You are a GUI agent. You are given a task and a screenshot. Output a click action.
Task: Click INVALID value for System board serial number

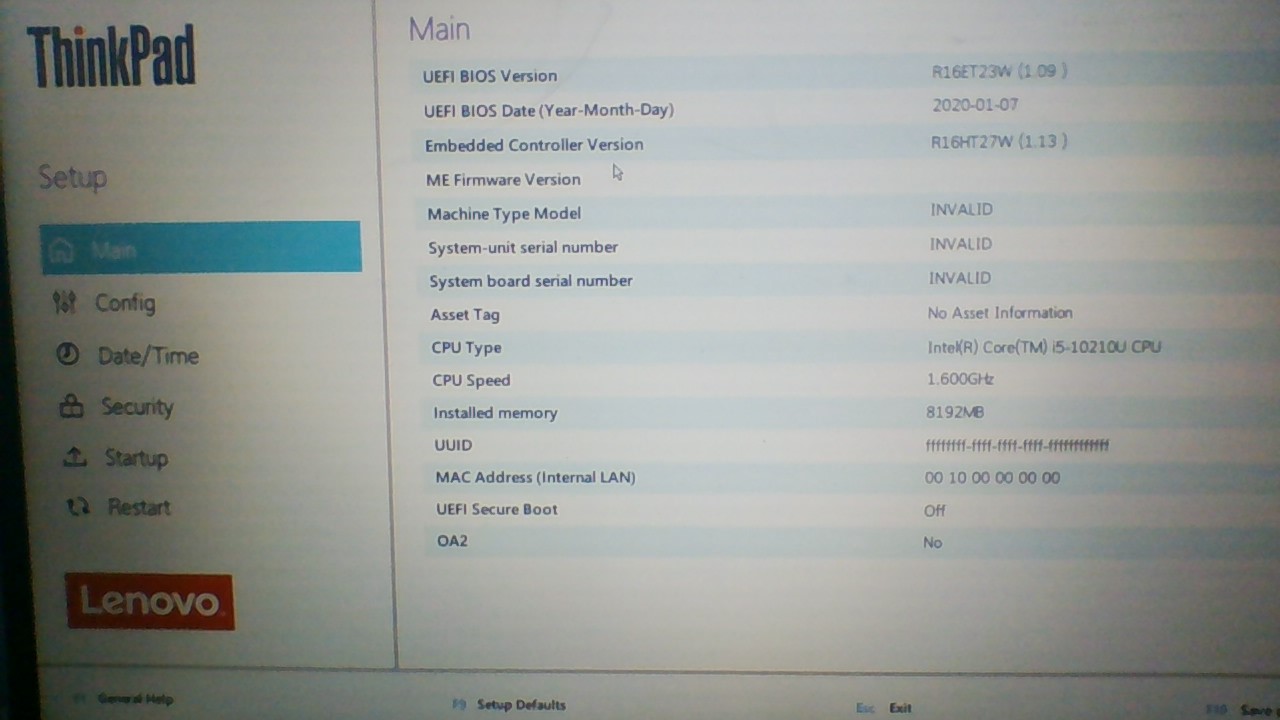[960, 278]
